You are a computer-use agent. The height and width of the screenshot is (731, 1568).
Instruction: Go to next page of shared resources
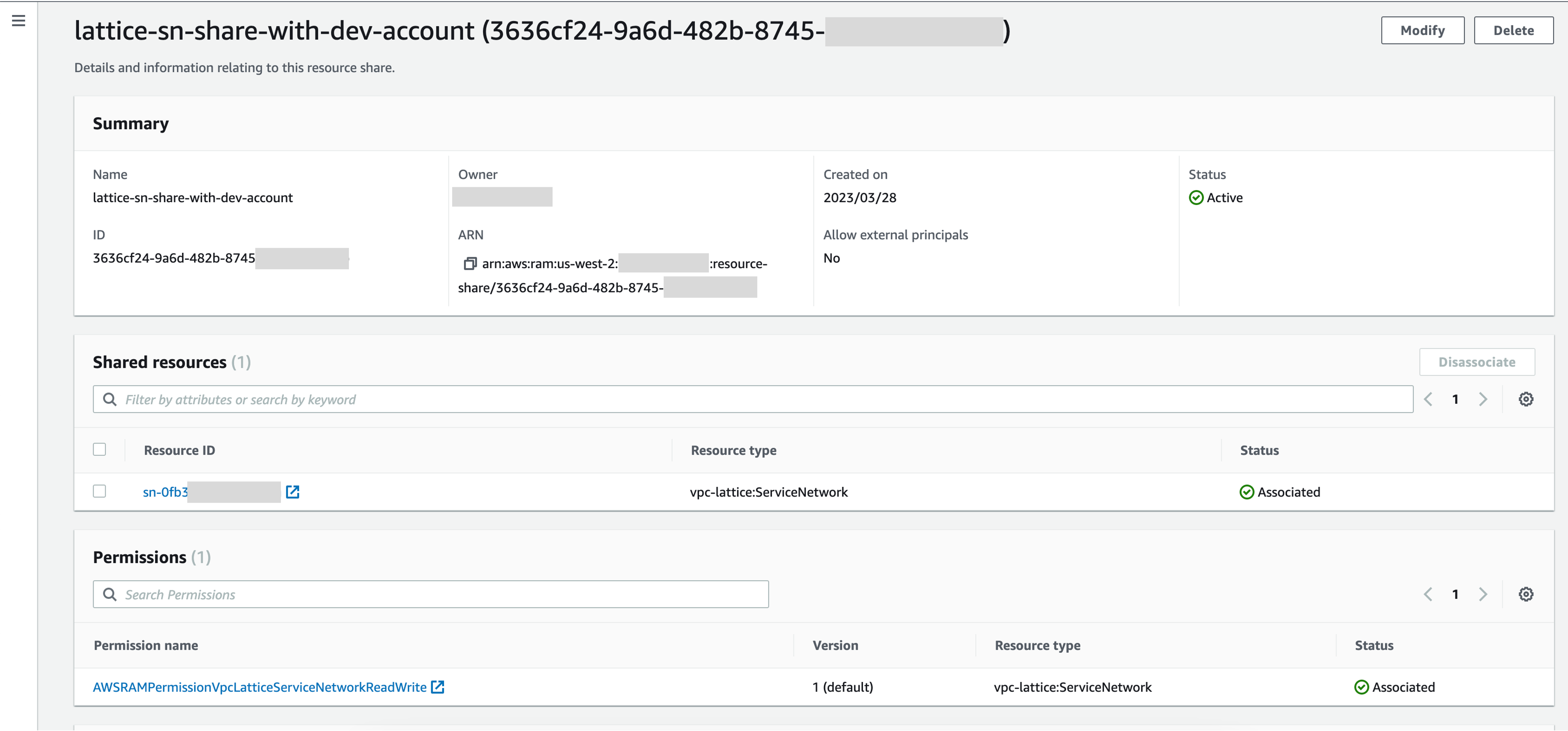pos(1483,399)
